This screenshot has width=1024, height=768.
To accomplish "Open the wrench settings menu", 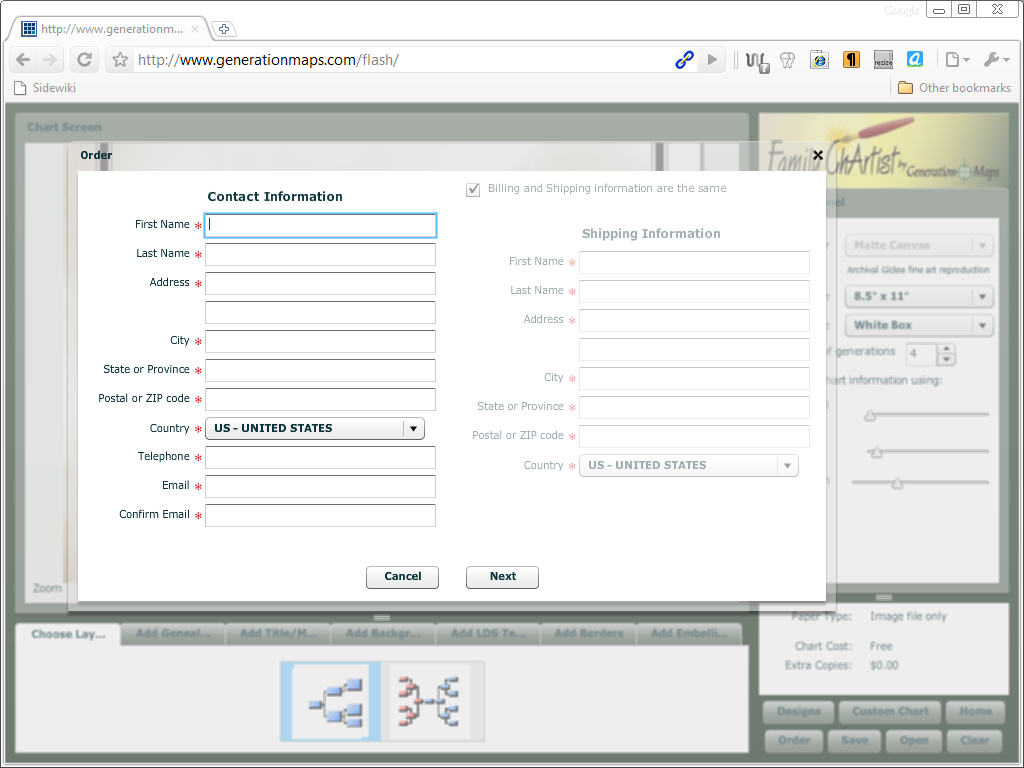I will click(x=996, y=60).
